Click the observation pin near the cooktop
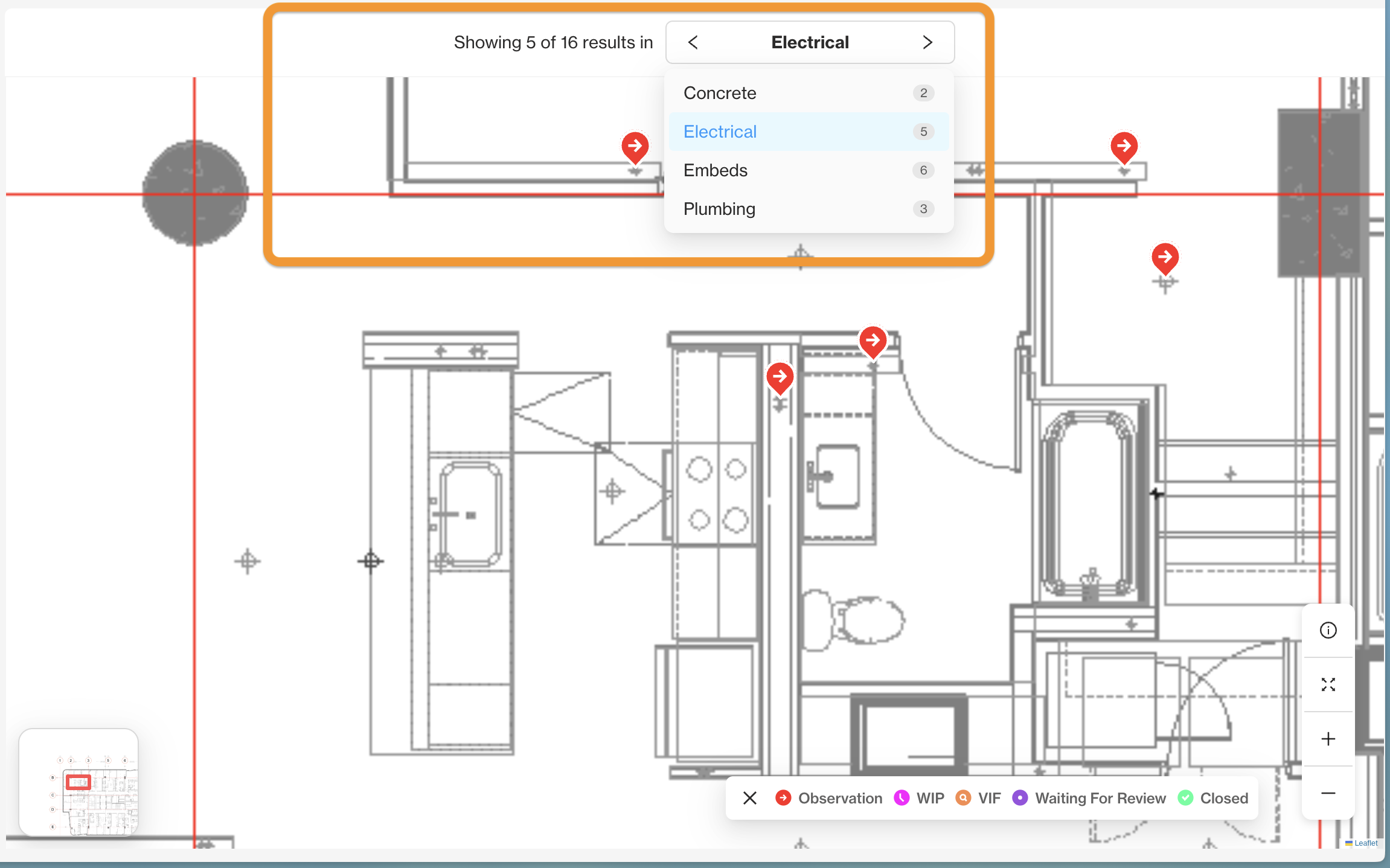 coord(780,377)
